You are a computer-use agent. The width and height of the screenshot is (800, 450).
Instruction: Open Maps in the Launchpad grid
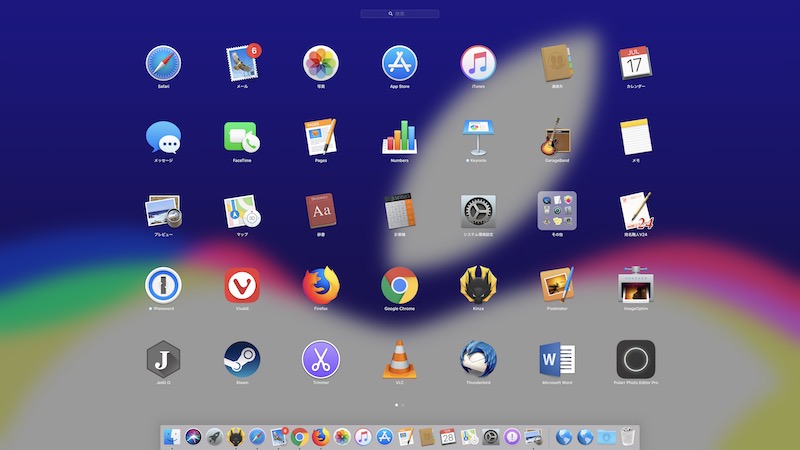(x=242, y=211)
